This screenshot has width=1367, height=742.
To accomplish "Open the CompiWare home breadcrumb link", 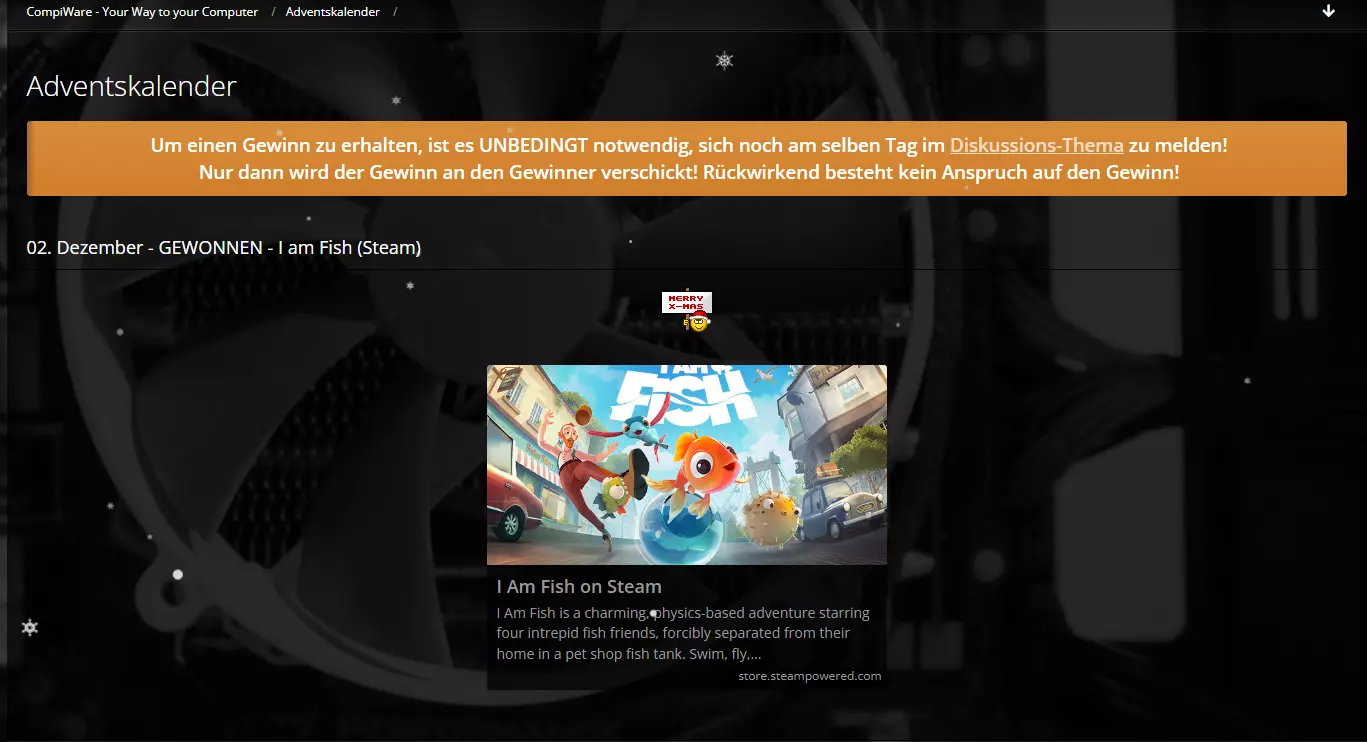I will 142,12.
